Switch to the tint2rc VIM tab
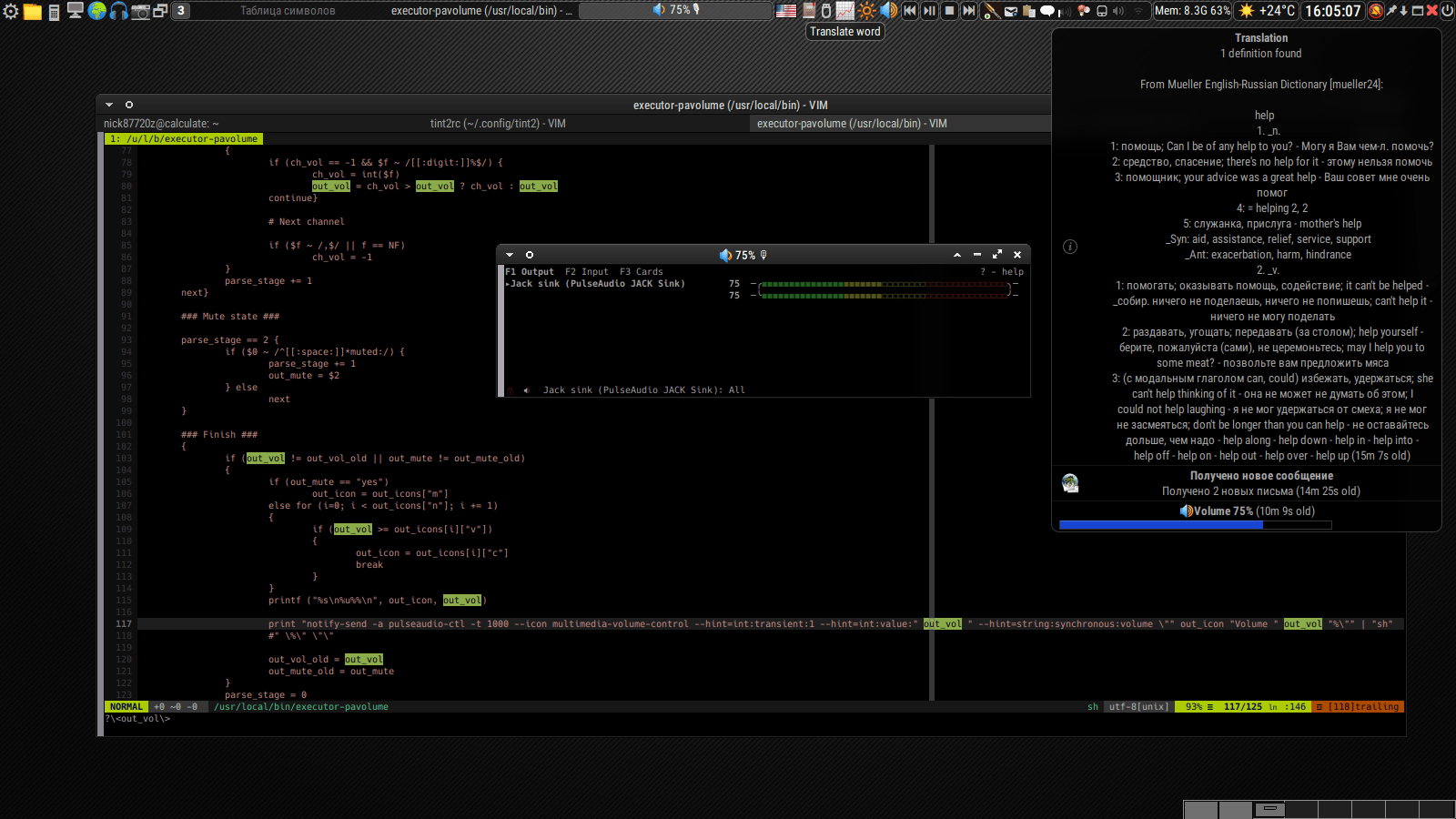The height and width of the screenshot is (819, 1456). coord(498,124)
